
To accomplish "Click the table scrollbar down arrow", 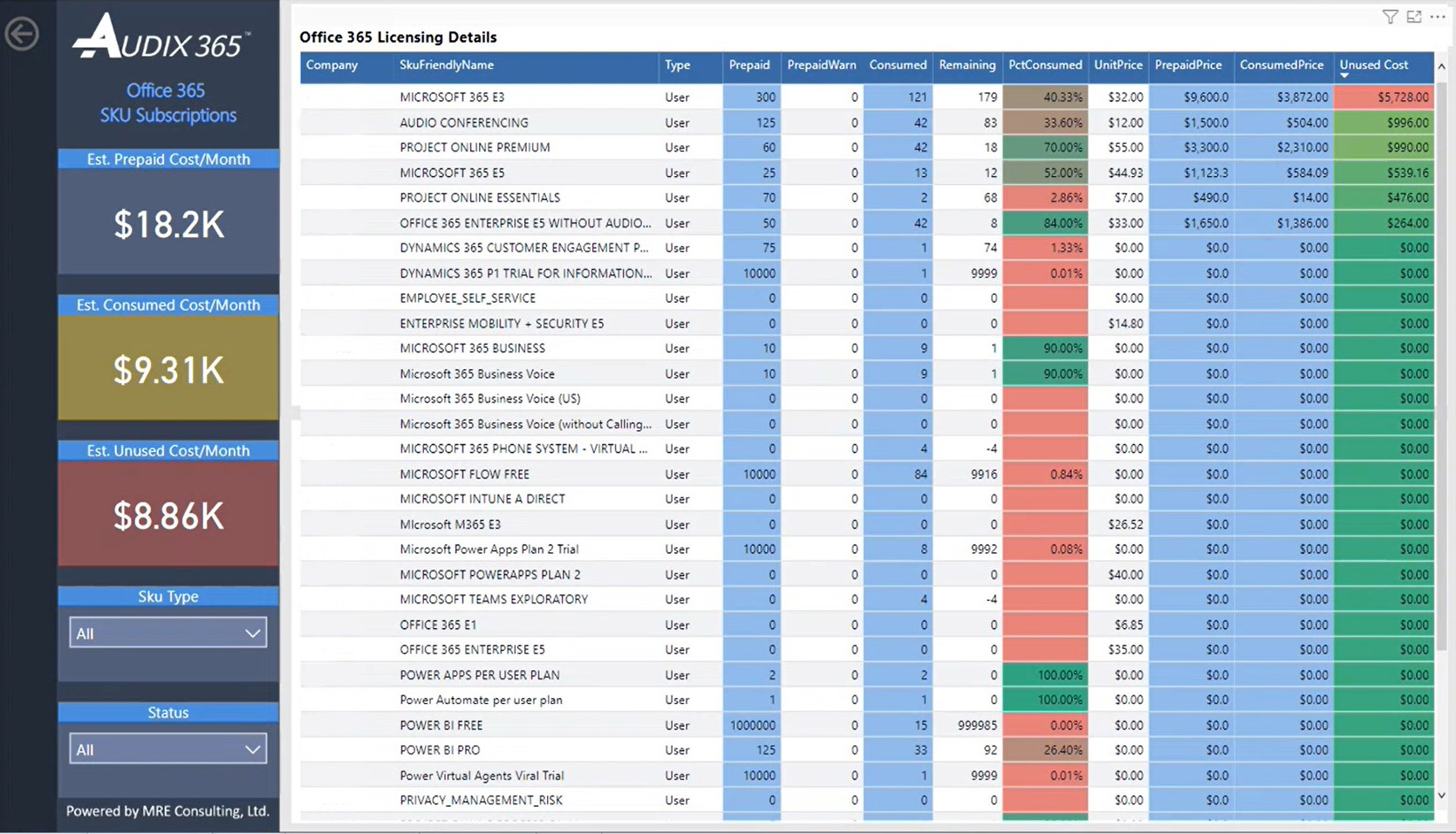I will 1441,796.
